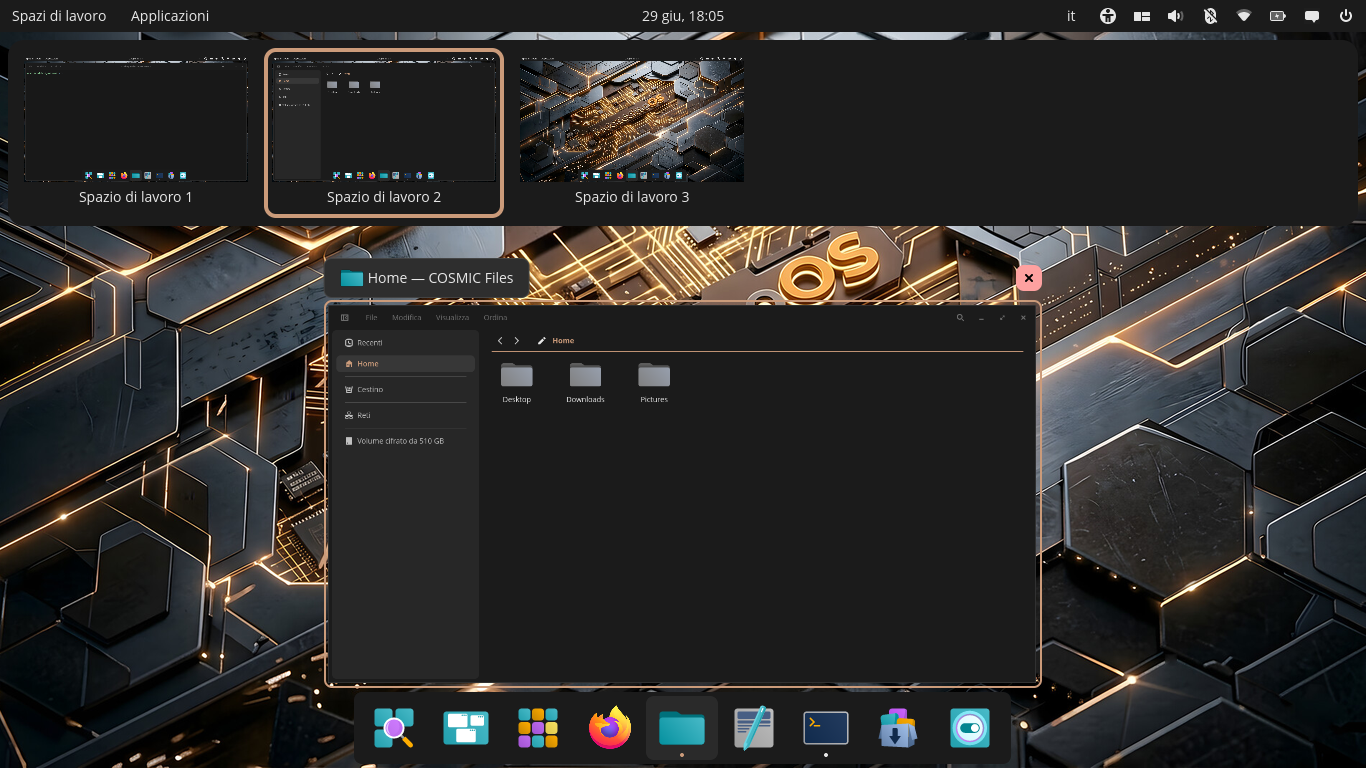1366x768 pixels.
Task: Open the text editor dock icon
Action: [x=754, y=728]
